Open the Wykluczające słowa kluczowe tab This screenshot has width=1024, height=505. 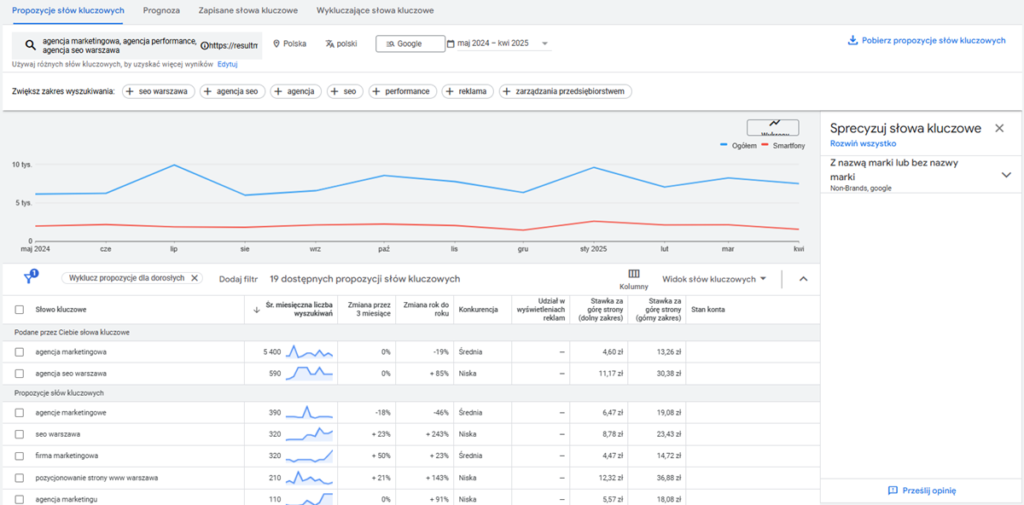tap(374, 11)
